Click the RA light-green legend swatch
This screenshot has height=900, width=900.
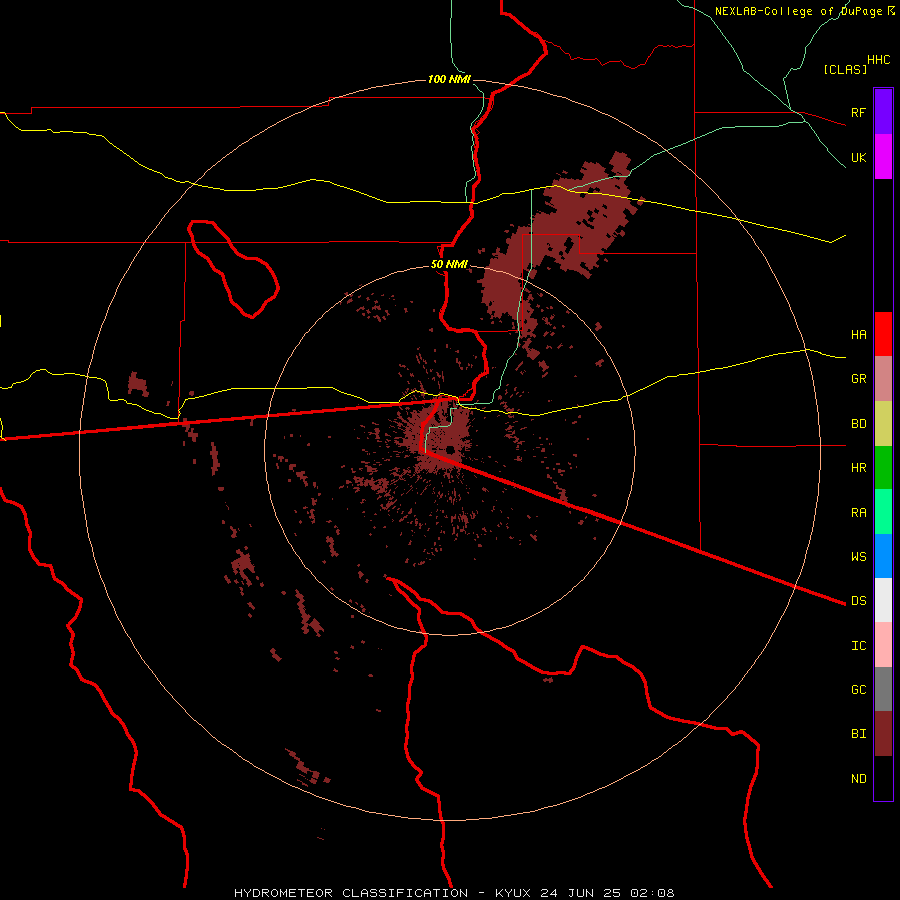(883, 511)
